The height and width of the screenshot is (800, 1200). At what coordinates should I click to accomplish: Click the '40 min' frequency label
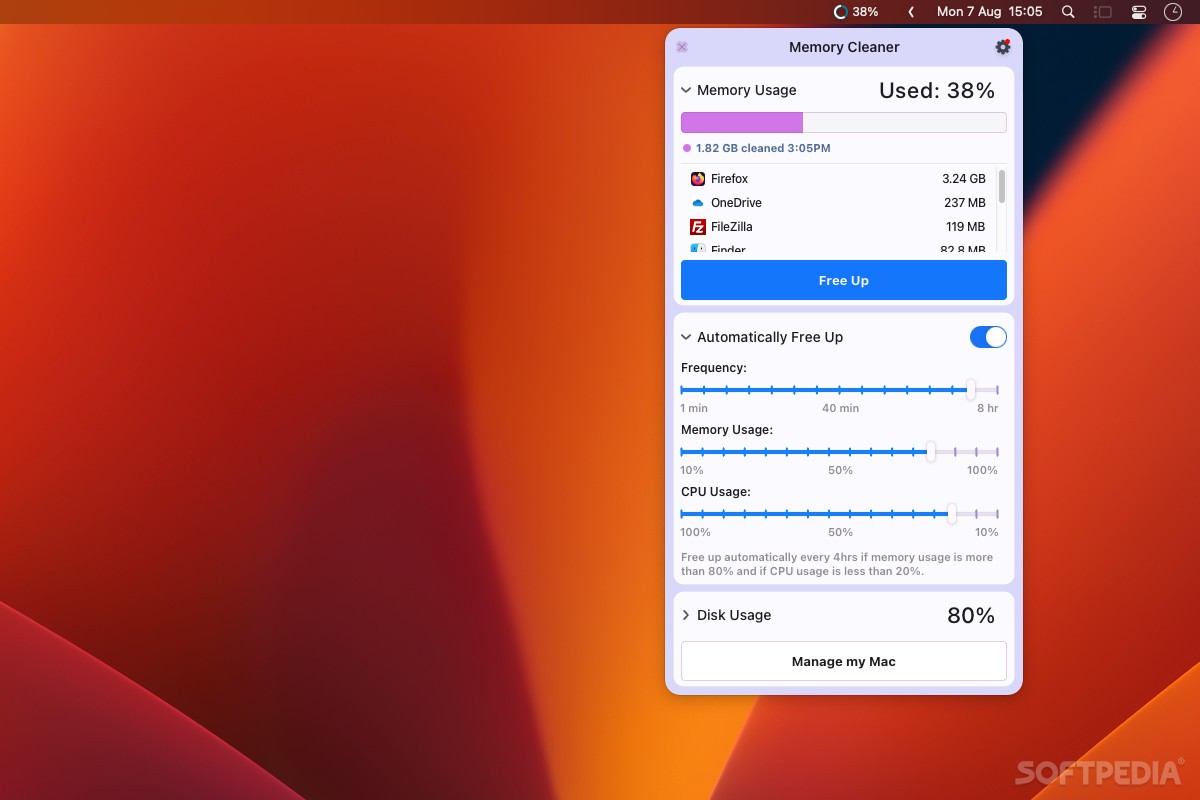[840, 408]
